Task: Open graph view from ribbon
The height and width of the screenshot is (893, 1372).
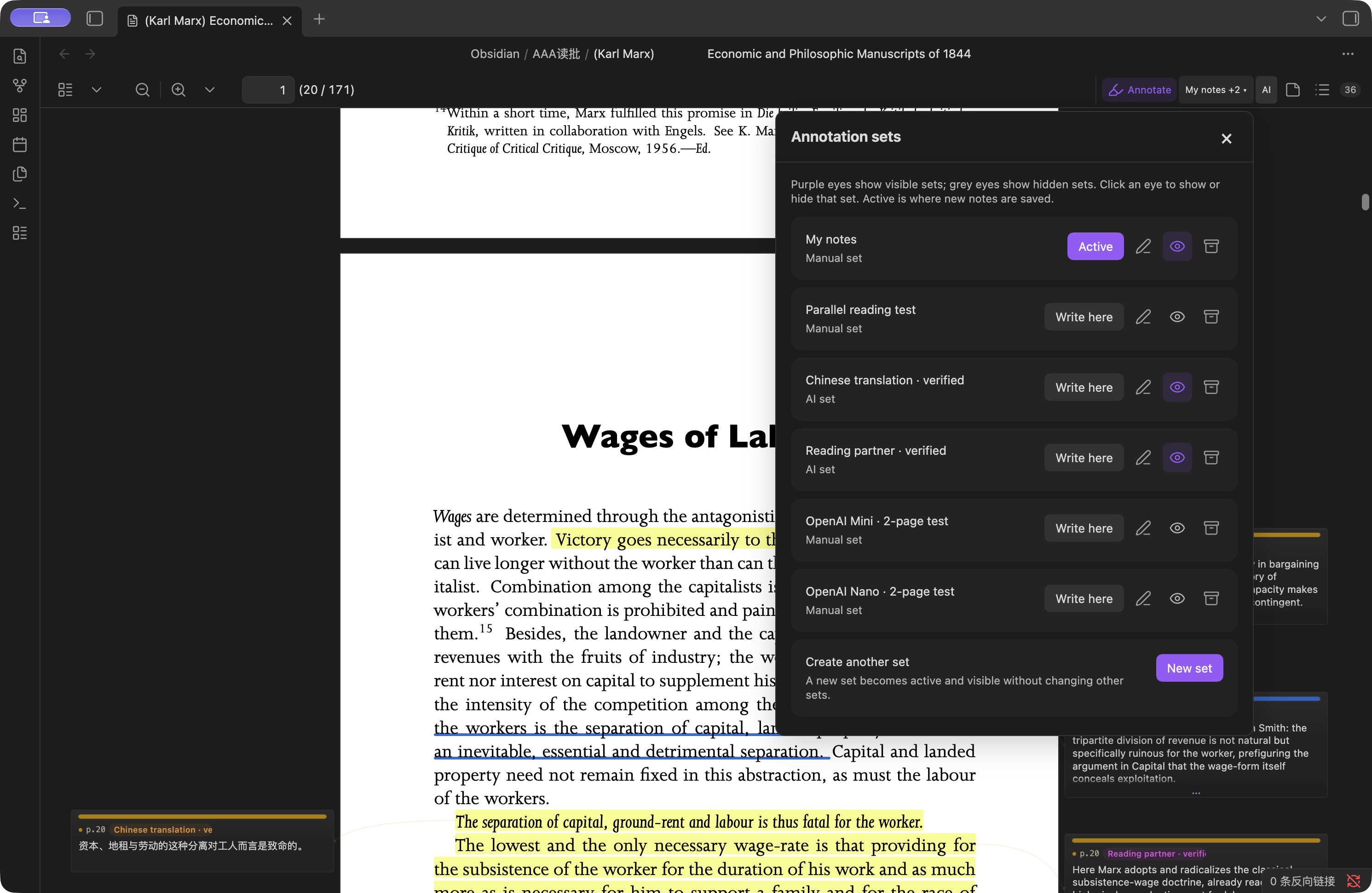Action: tap(20, 85)
